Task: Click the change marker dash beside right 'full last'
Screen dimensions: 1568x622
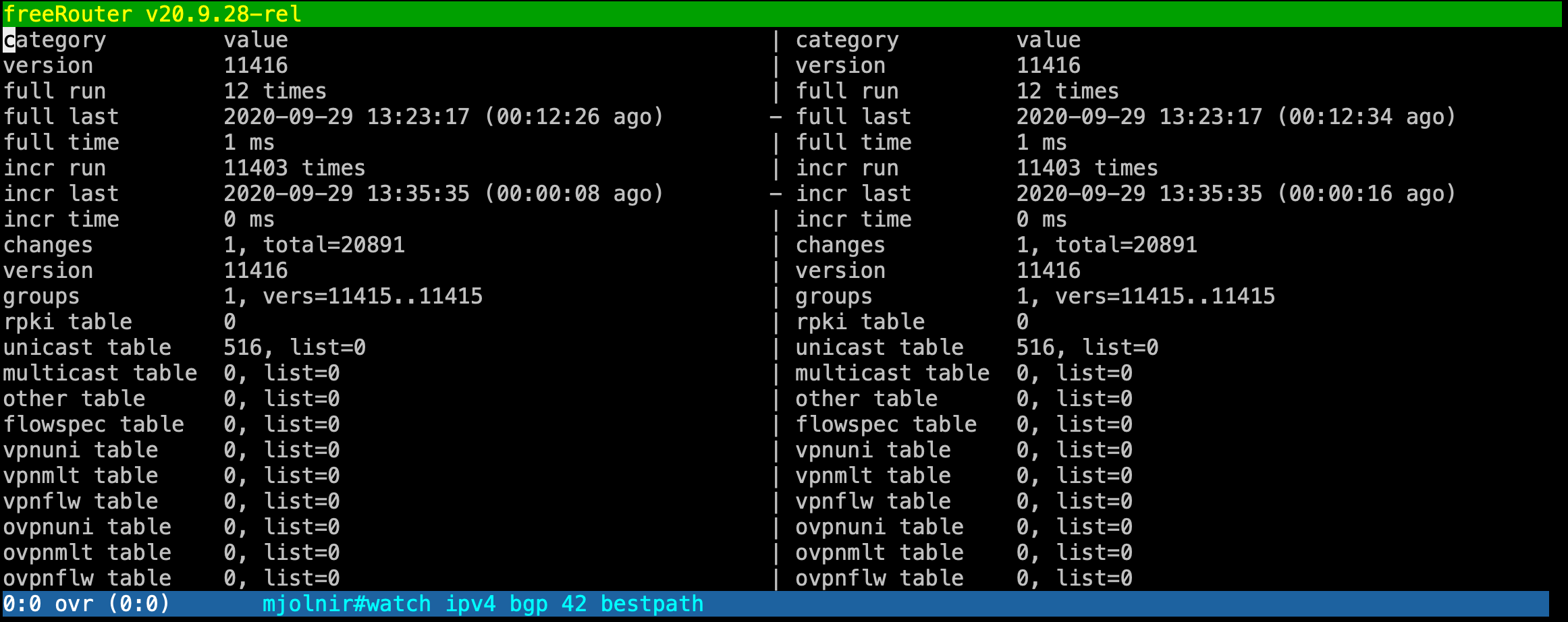Action: (x=776, y=117)
